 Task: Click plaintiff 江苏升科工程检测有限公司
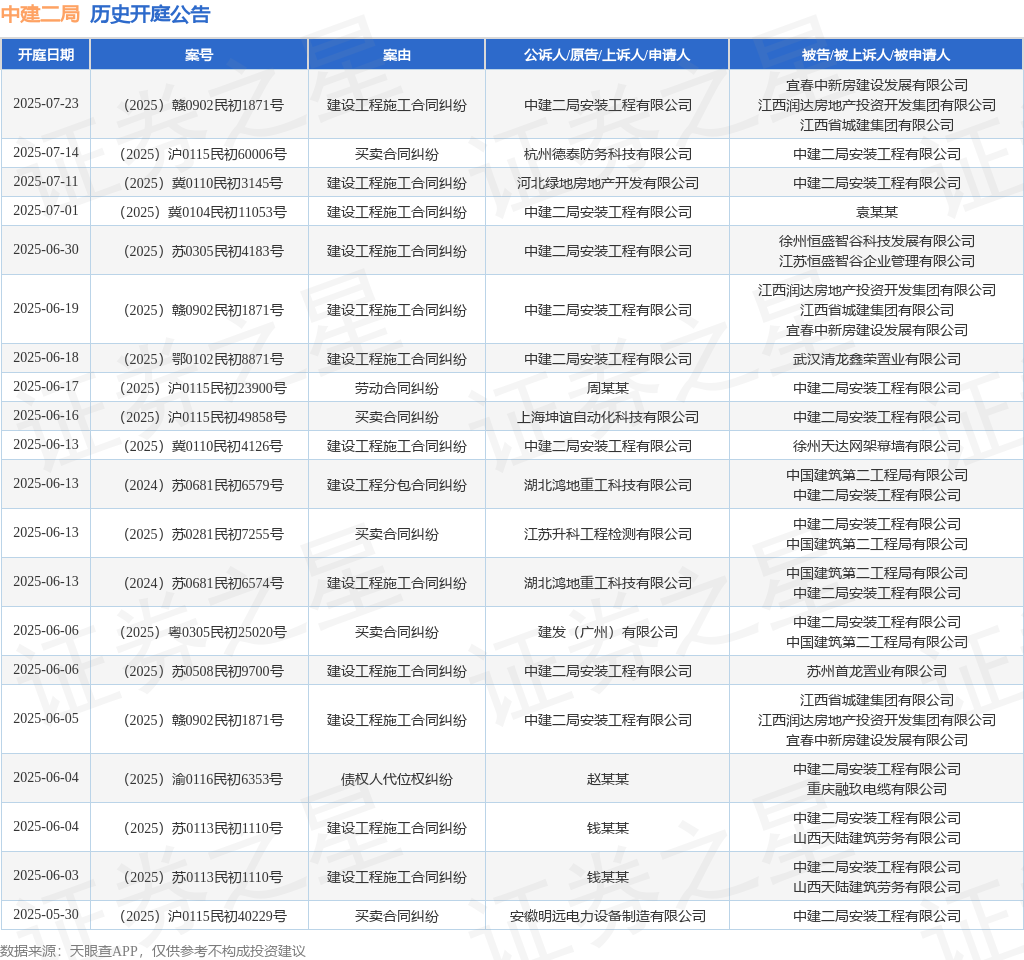pos(607,534)
